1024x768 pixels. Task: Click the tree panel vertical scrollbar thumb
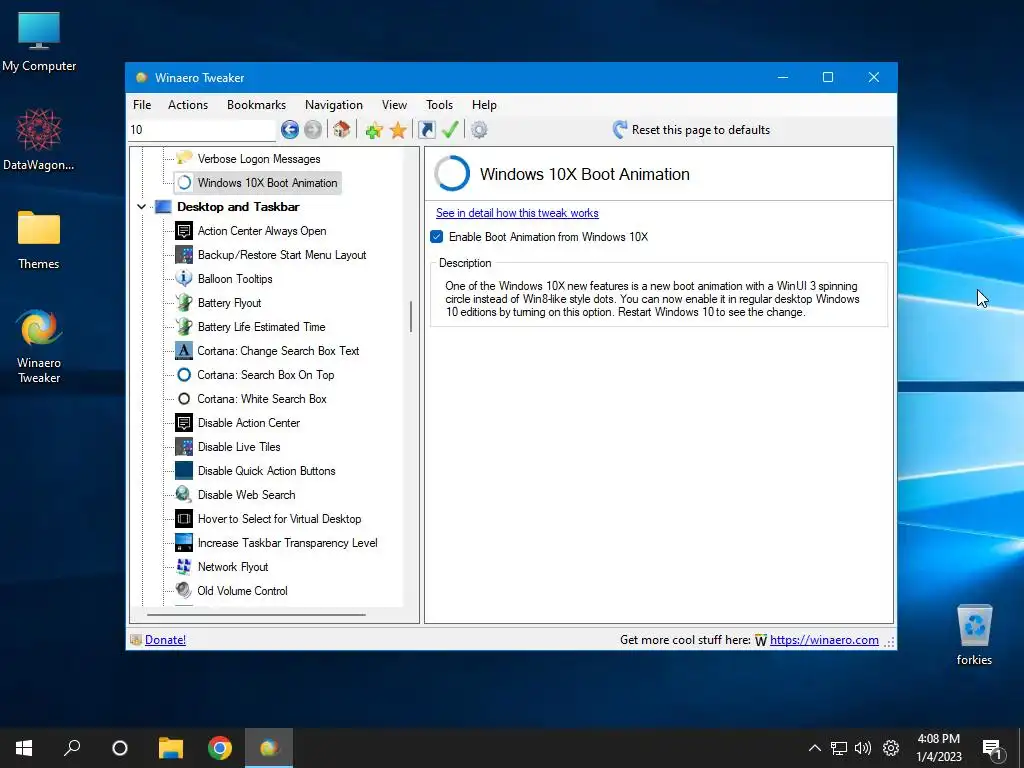(411, 316)
